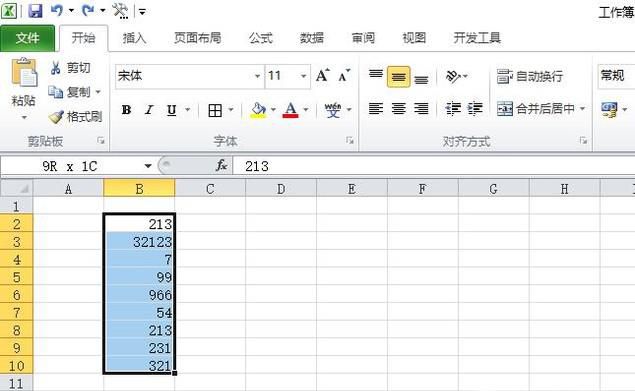Toggle align text left
The height and width of the screenshot is (391, 635).
(376, 109)
